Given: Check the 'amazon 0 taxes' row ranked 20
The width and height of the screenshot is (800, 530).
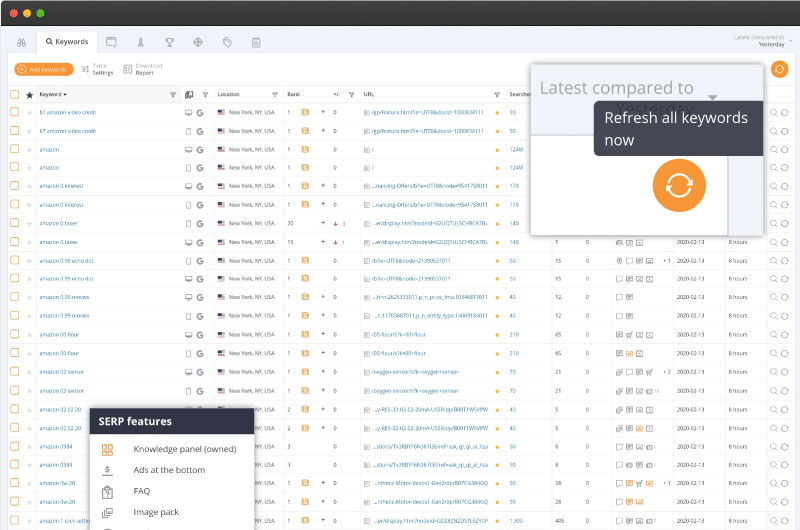Looking at the screenshot, I should (x=15, y=223).
